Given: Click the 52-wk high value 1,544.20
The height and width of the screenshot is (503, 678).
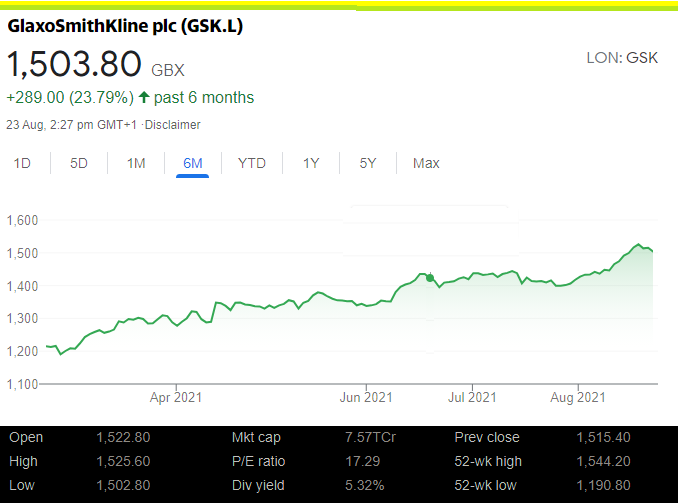Looking at the screenshot, I should coord(603,461).
